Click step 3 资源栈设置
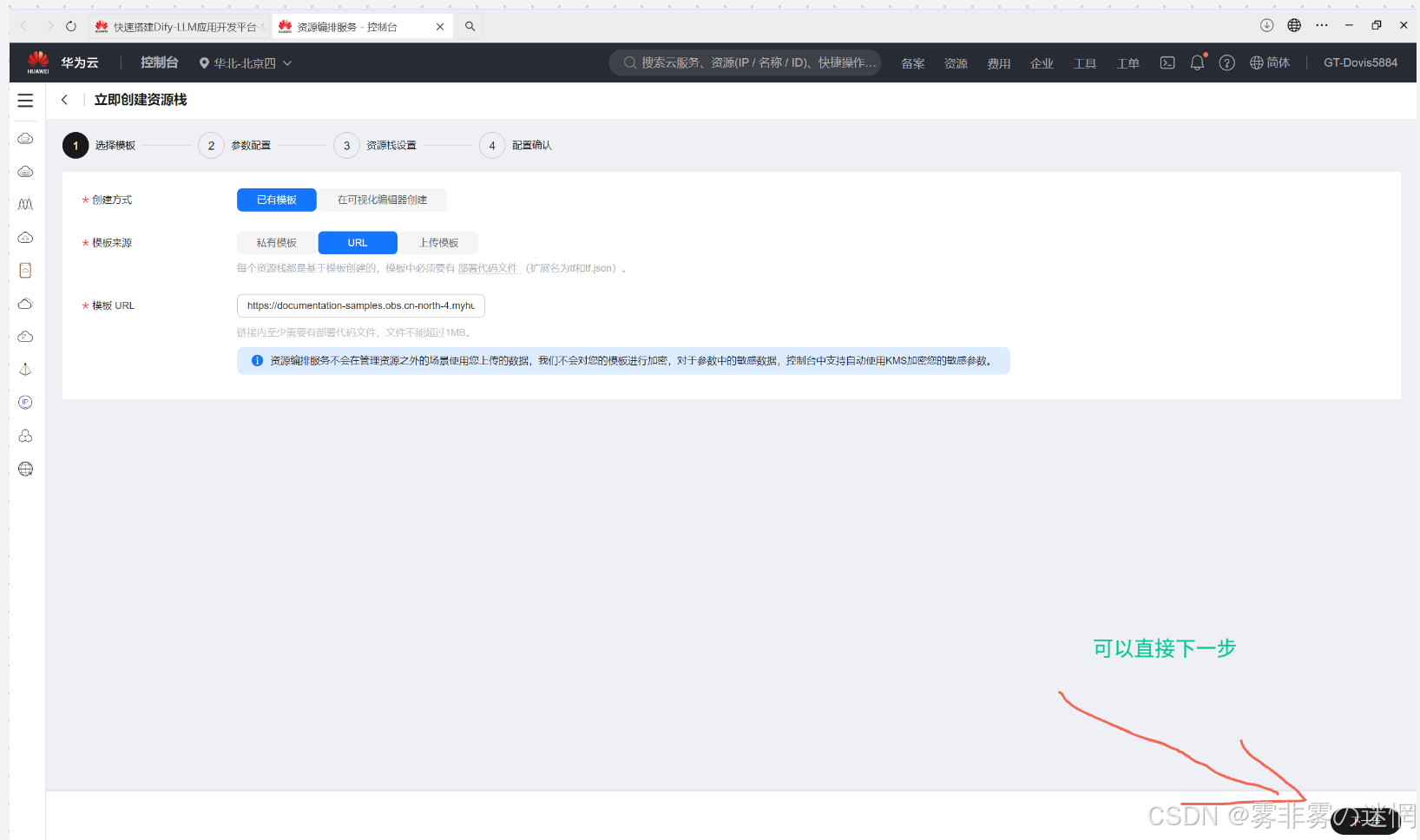1420x840 pixels. (x=375, y=145)
